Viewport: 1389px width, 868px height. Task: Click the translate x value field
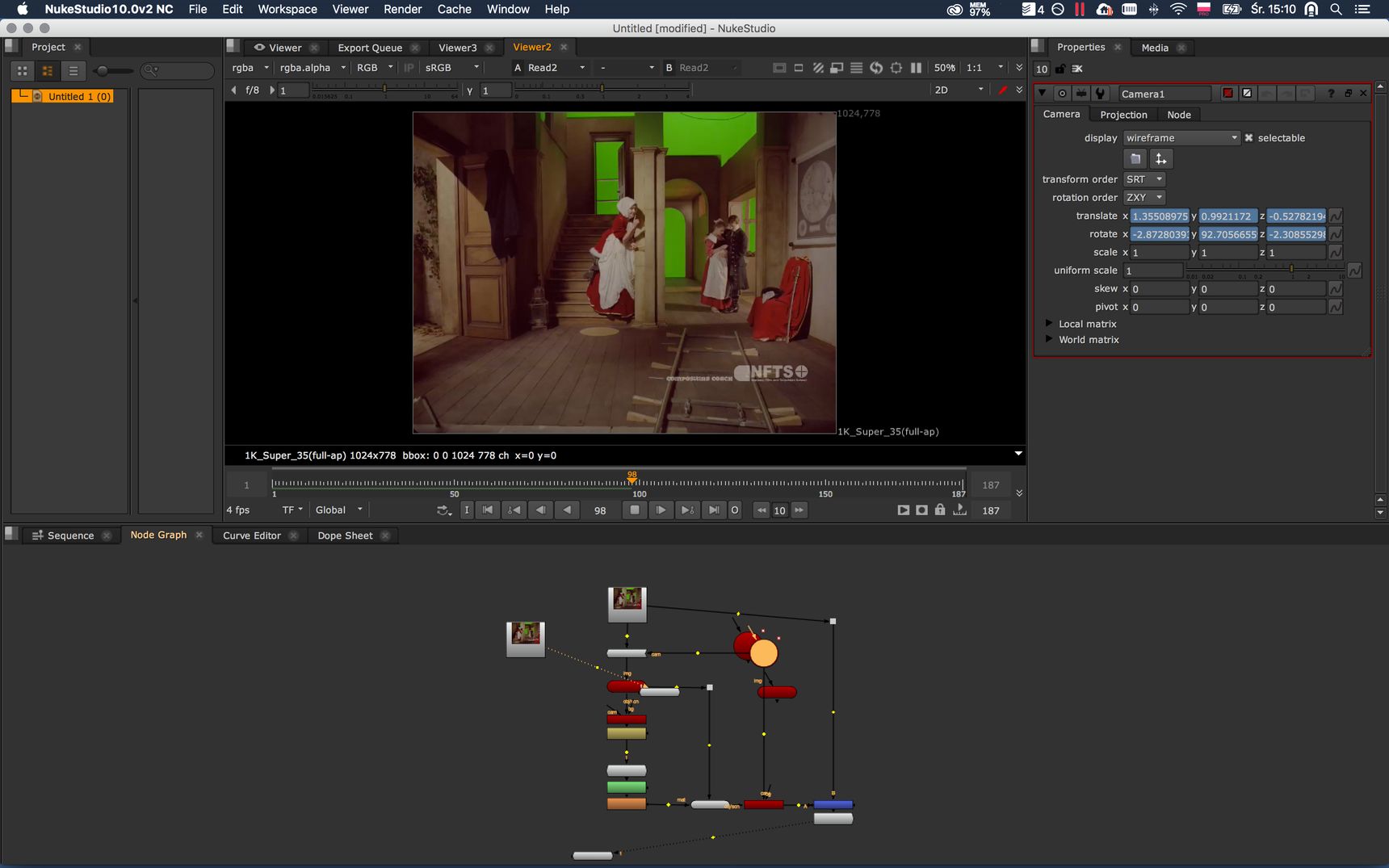[x=1160, y=216]
